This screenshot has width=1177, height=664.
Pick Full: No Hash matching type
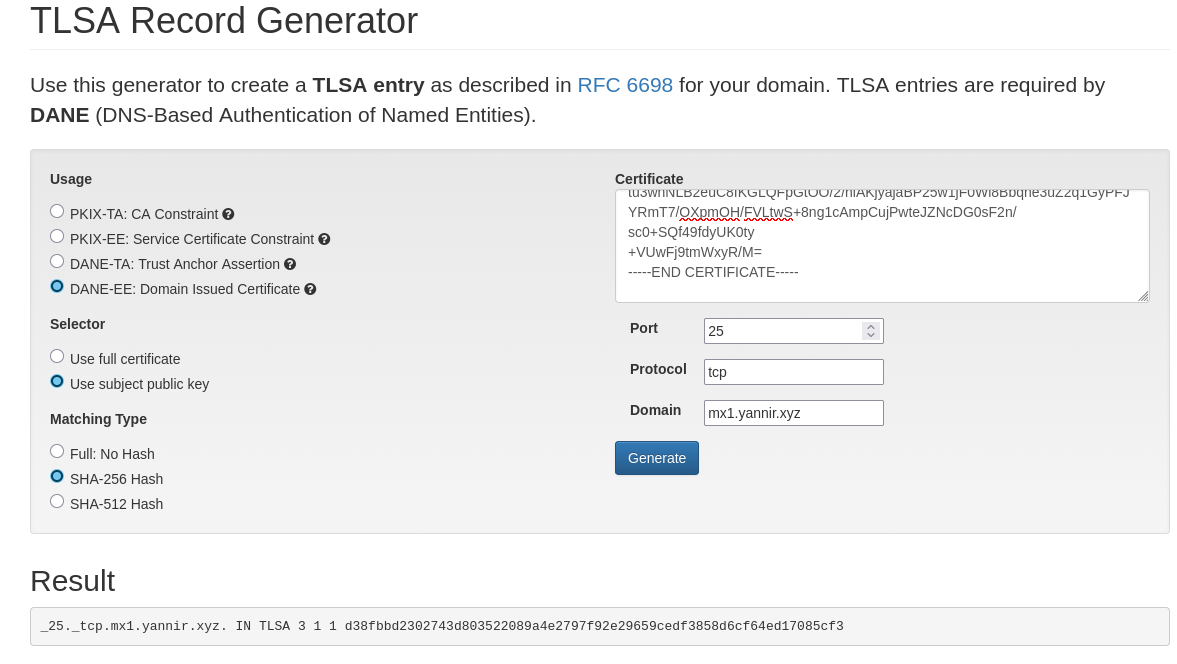[57, 452]
